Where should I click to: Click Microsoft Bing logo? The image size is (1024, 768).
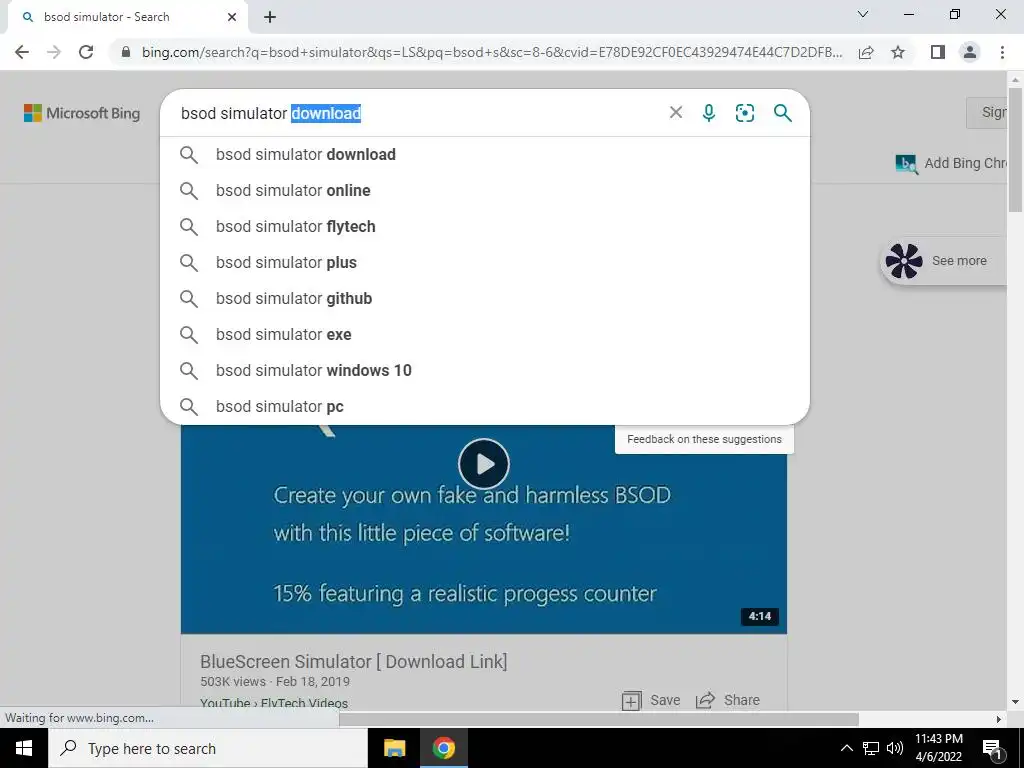pos(82,113)
